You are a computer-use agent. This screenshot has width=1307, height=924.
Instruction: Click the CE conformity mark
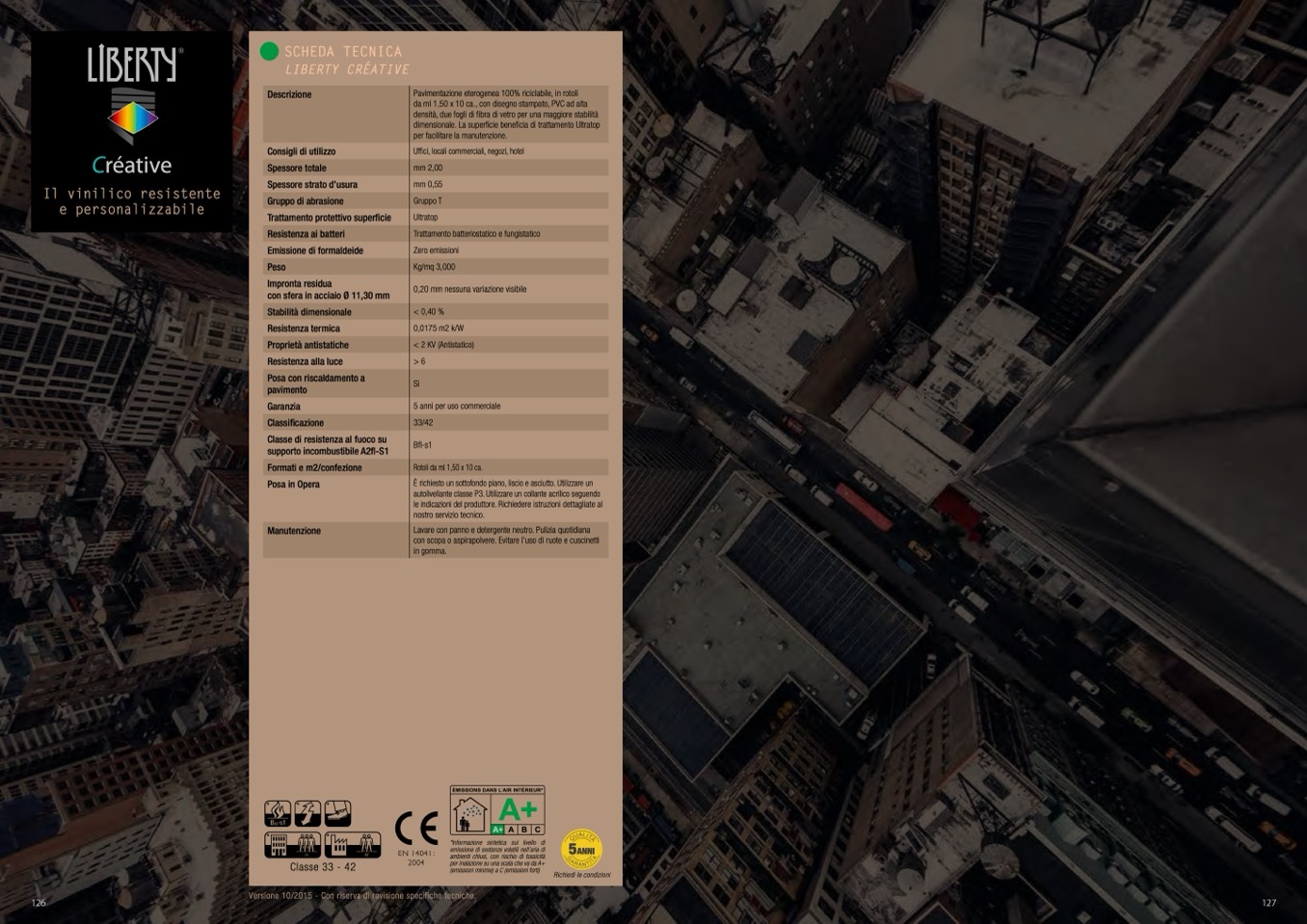click(x=415, y=828)
